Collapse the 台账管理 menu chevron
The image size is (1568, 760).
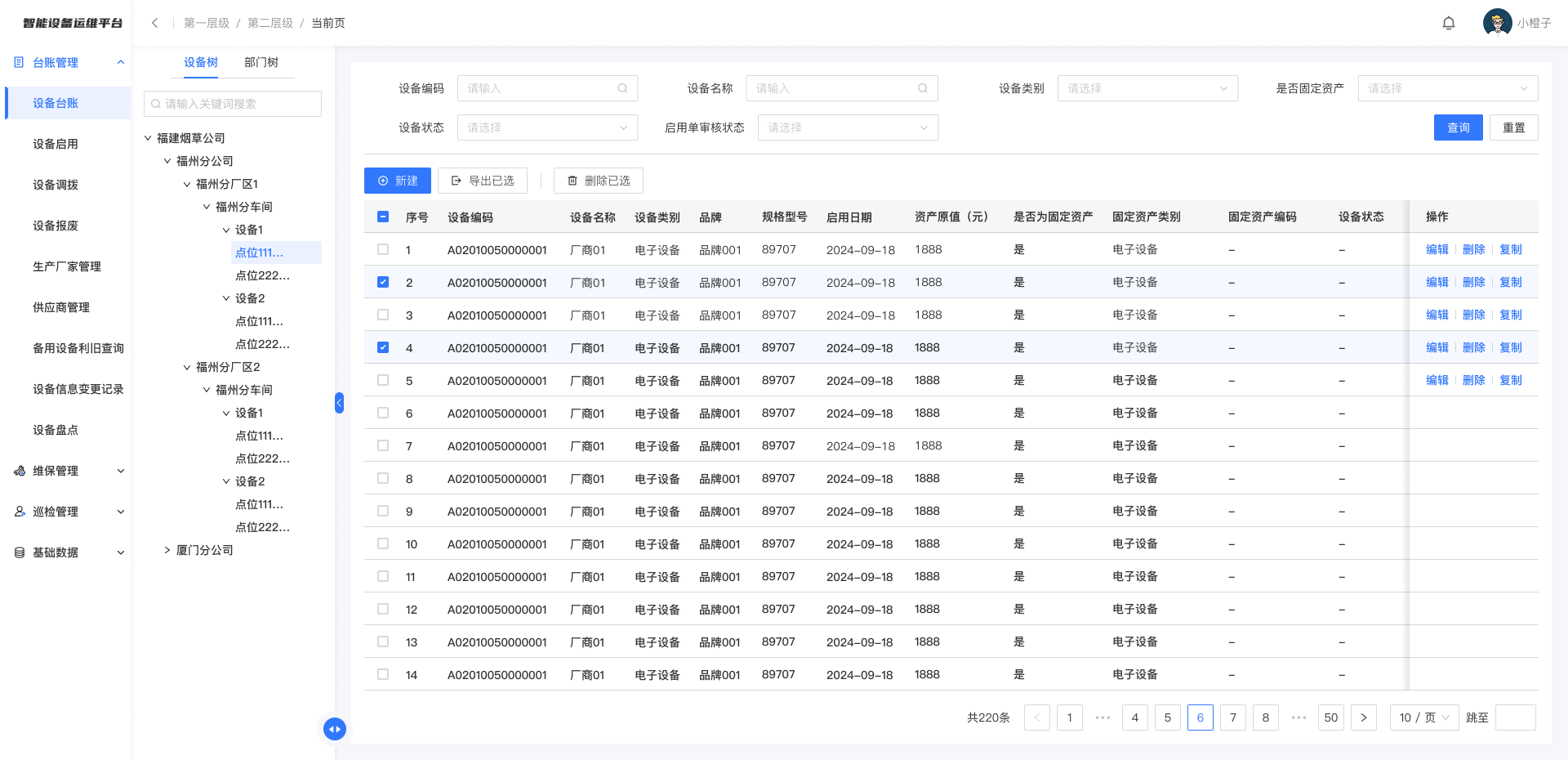[x=121, y=62]
